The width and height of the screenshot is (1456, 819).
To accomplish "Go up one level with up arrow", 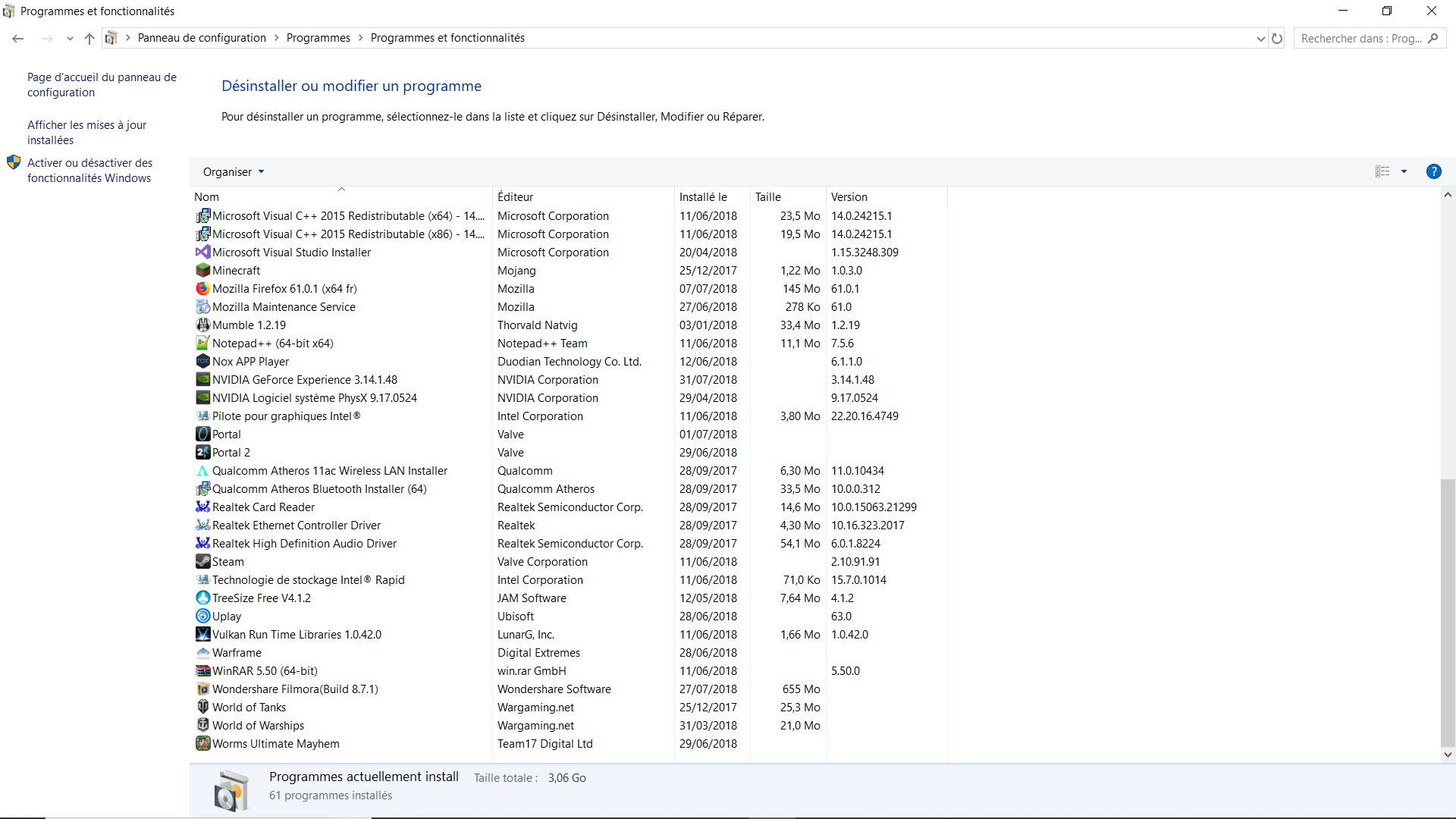I will click(x=89, y=38).
